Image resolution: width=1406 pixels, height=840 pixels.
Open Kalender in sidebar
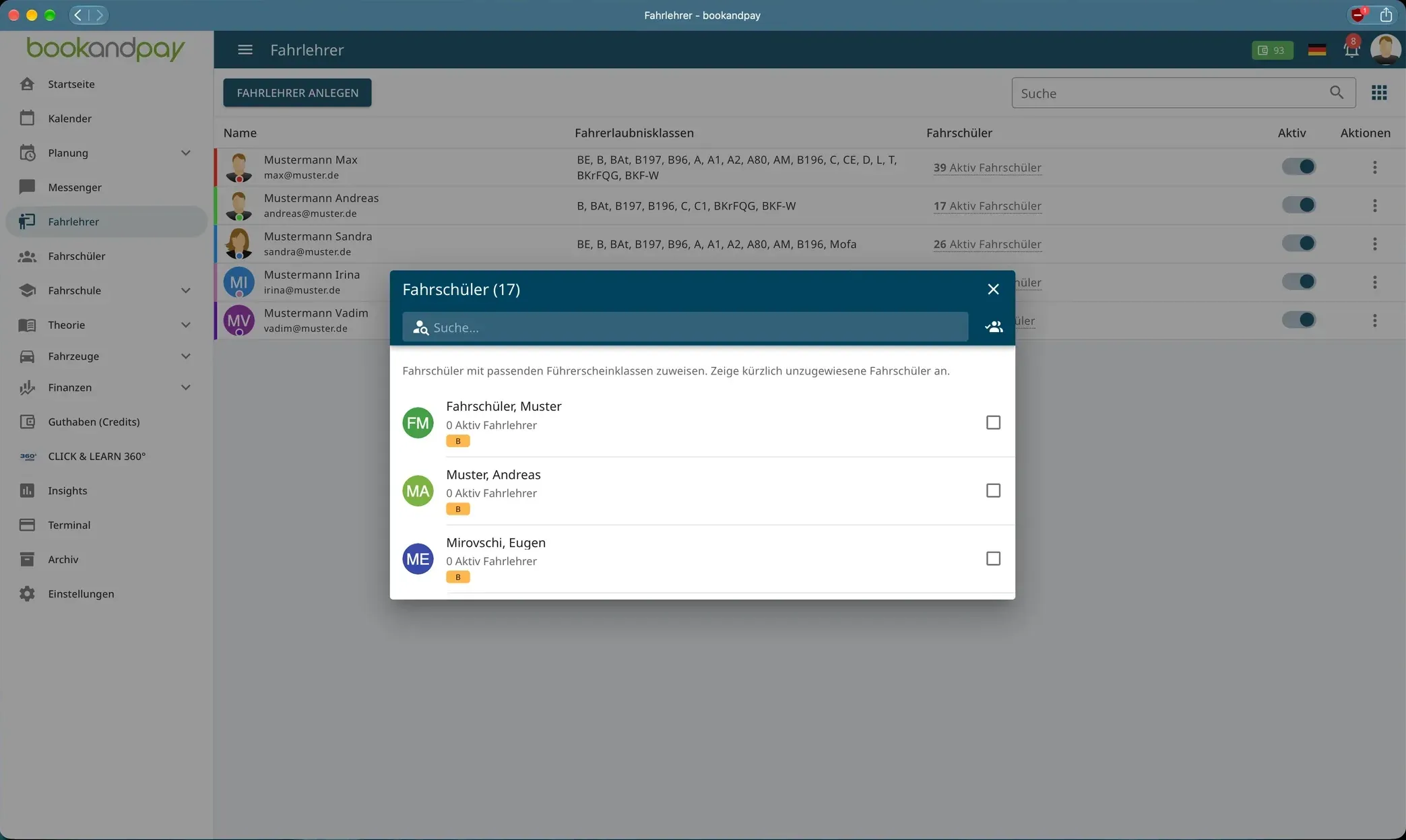pos(106,119)
